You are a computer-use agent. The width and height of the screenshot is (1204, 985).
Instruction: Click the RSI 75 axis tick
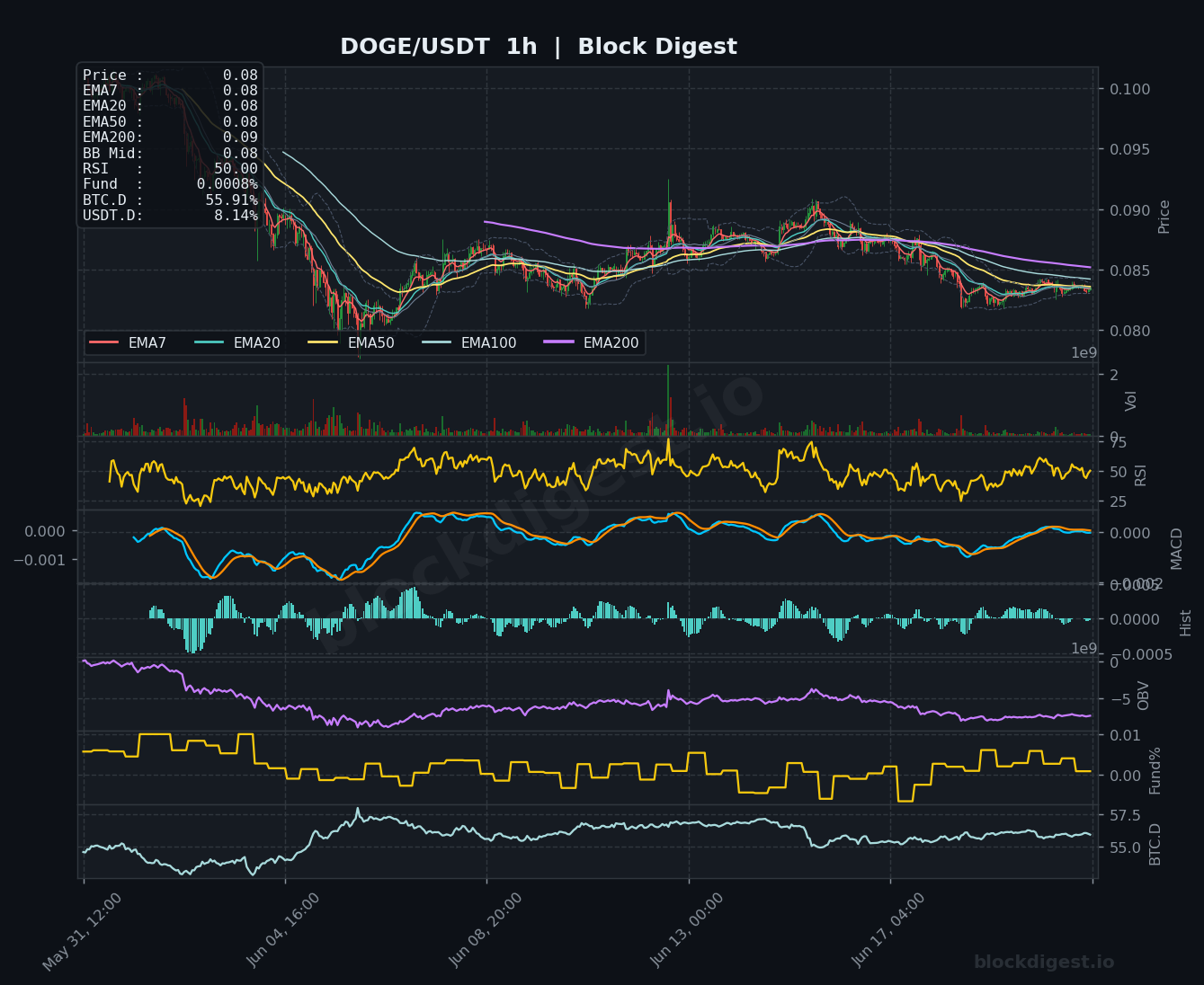[x=1118, y=442]
